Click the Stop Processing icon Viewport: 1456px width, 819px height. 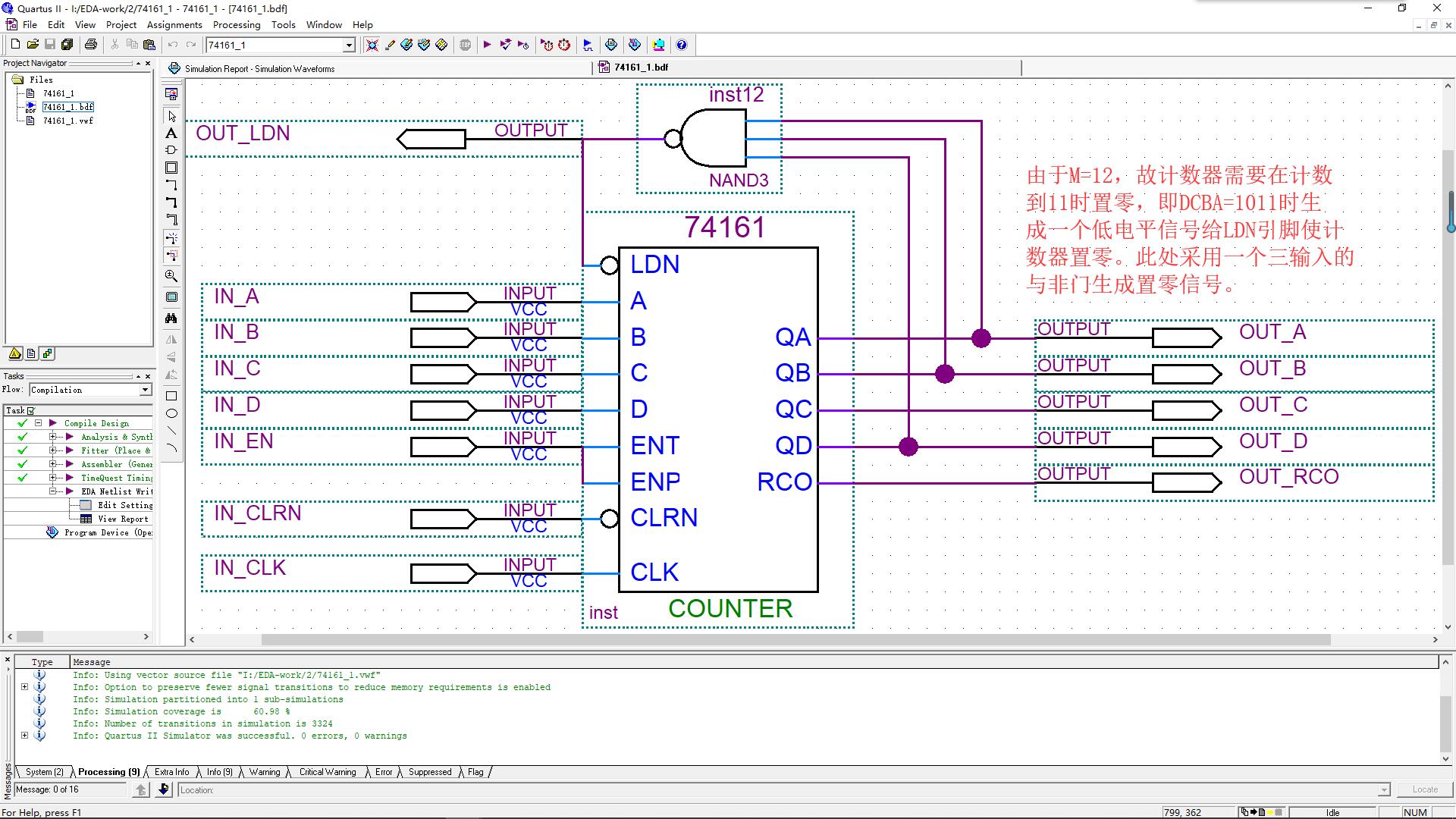(466, 45)
